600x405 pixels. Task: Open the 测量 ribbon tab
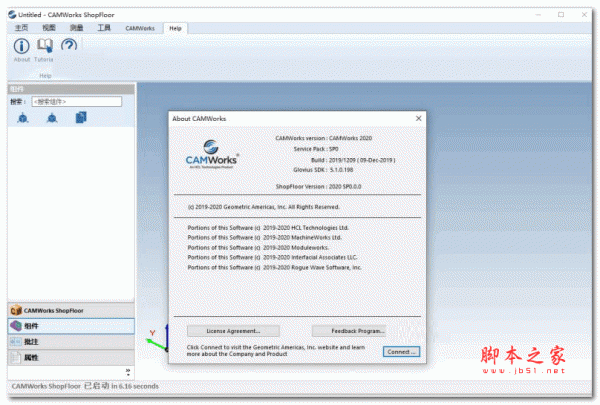click(76, 28)
